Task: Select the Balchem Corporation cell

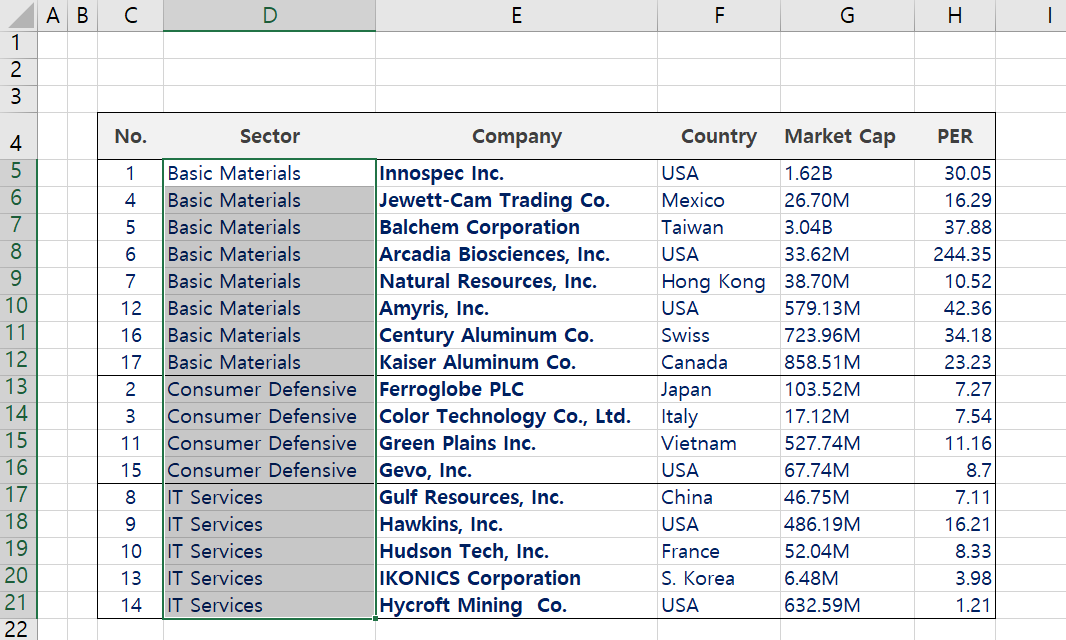Action: pyautogui.click(x=517, y=227)
